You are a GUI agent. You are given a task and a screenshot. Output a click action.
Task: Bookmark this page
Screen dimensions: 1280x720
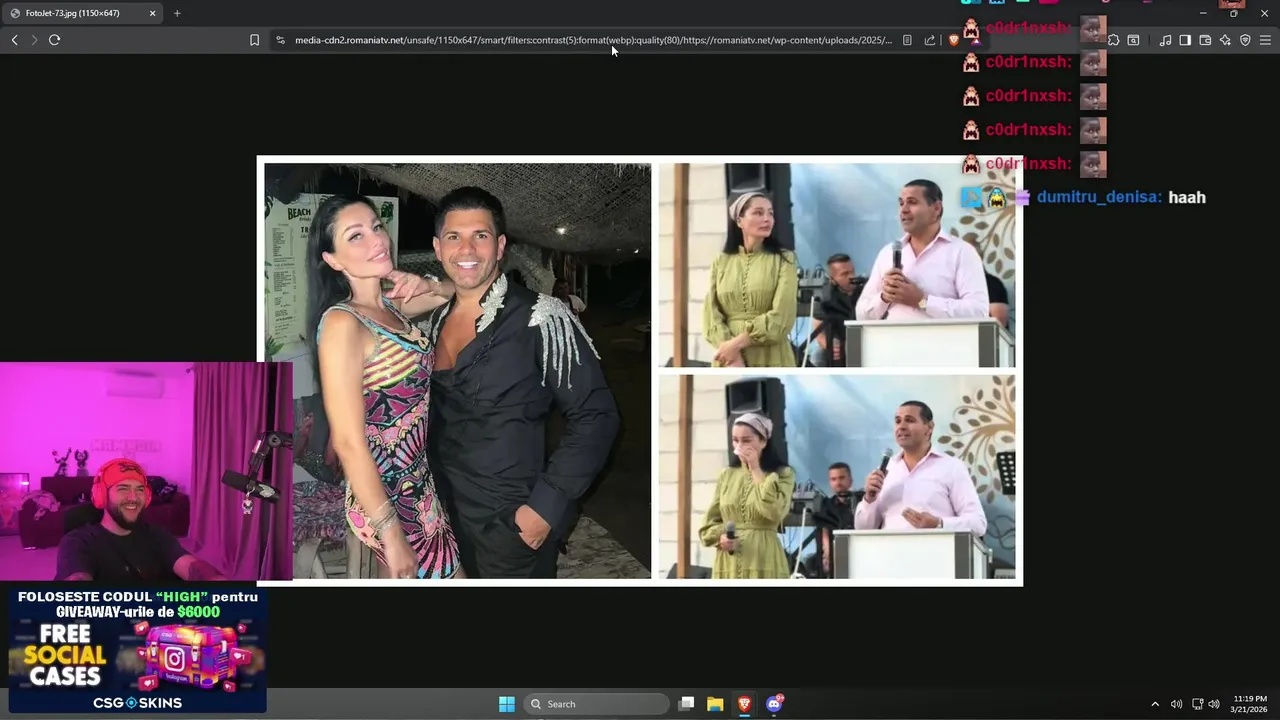(x=254, y=40)
